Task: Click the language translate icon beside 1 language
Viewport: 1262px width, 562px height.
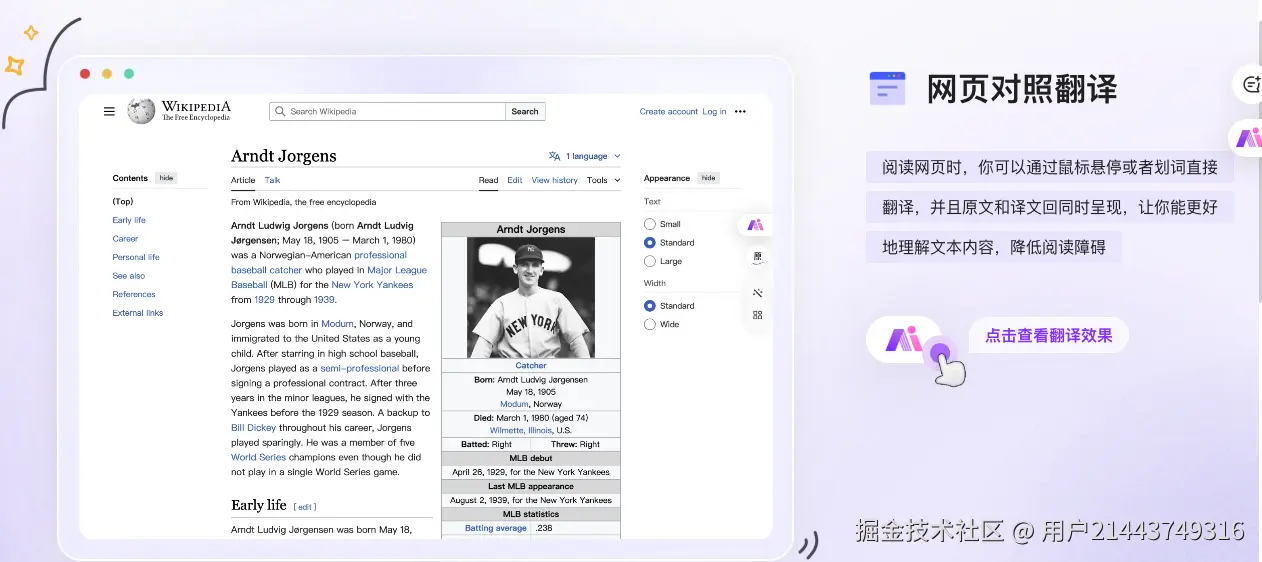Action: [x=554, y=156]
